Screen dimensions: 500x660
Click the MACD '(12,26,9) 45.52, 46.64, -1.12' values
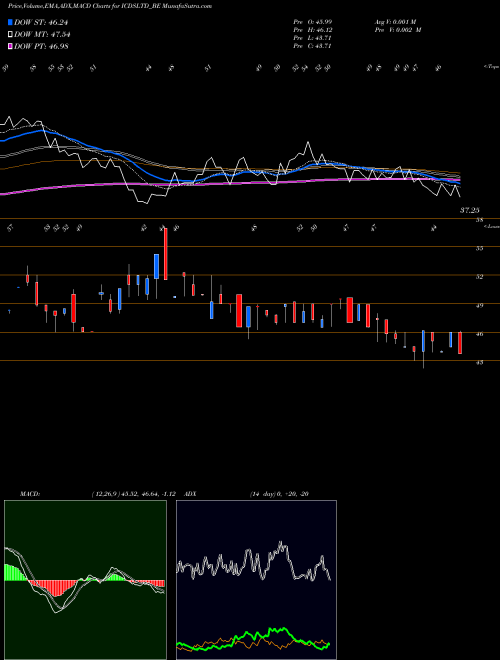133,494
